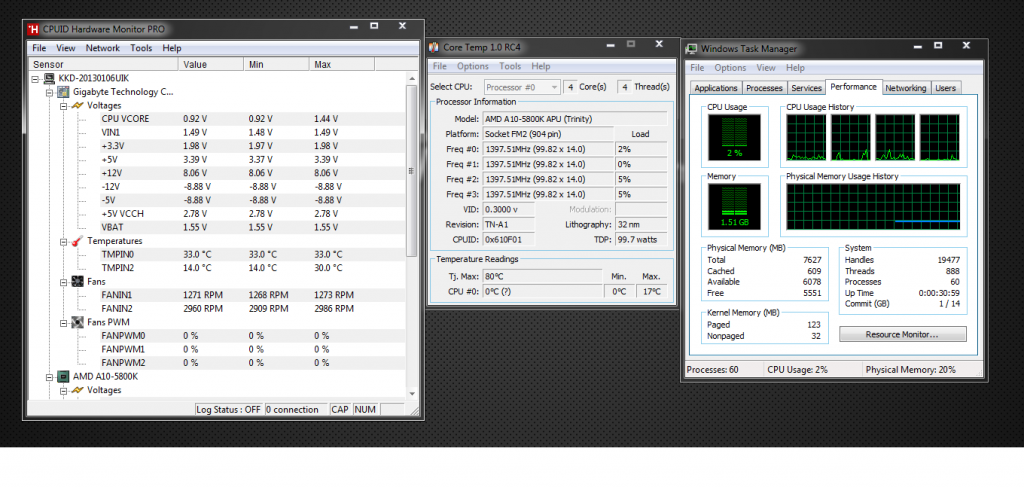This screenshot has width=1024, height=487.
Task: Open Network menu in Hardware Monitor
Action: pyautogui.click(x=102, y=48)
